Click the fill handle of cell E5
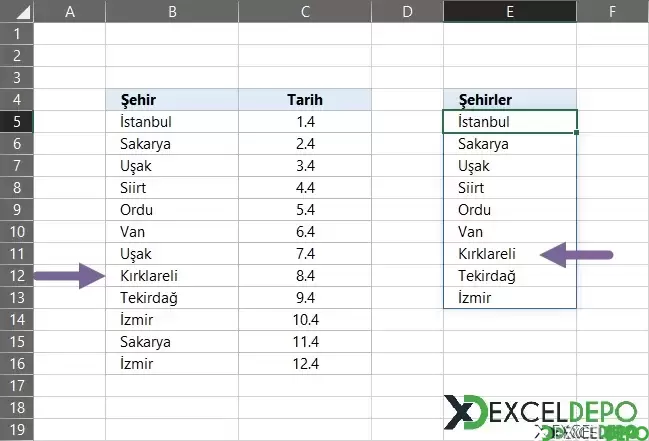This screenshot has height=441, width=649. pyautogui.click(x=577, y=132)
